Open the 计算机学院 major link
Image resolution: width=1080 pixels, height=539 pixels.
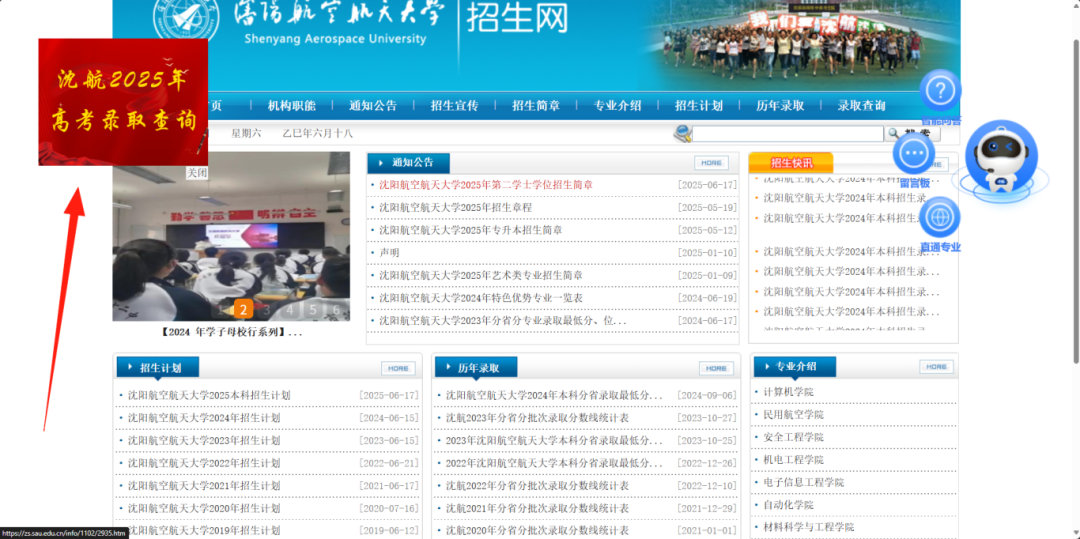point(788,392)
